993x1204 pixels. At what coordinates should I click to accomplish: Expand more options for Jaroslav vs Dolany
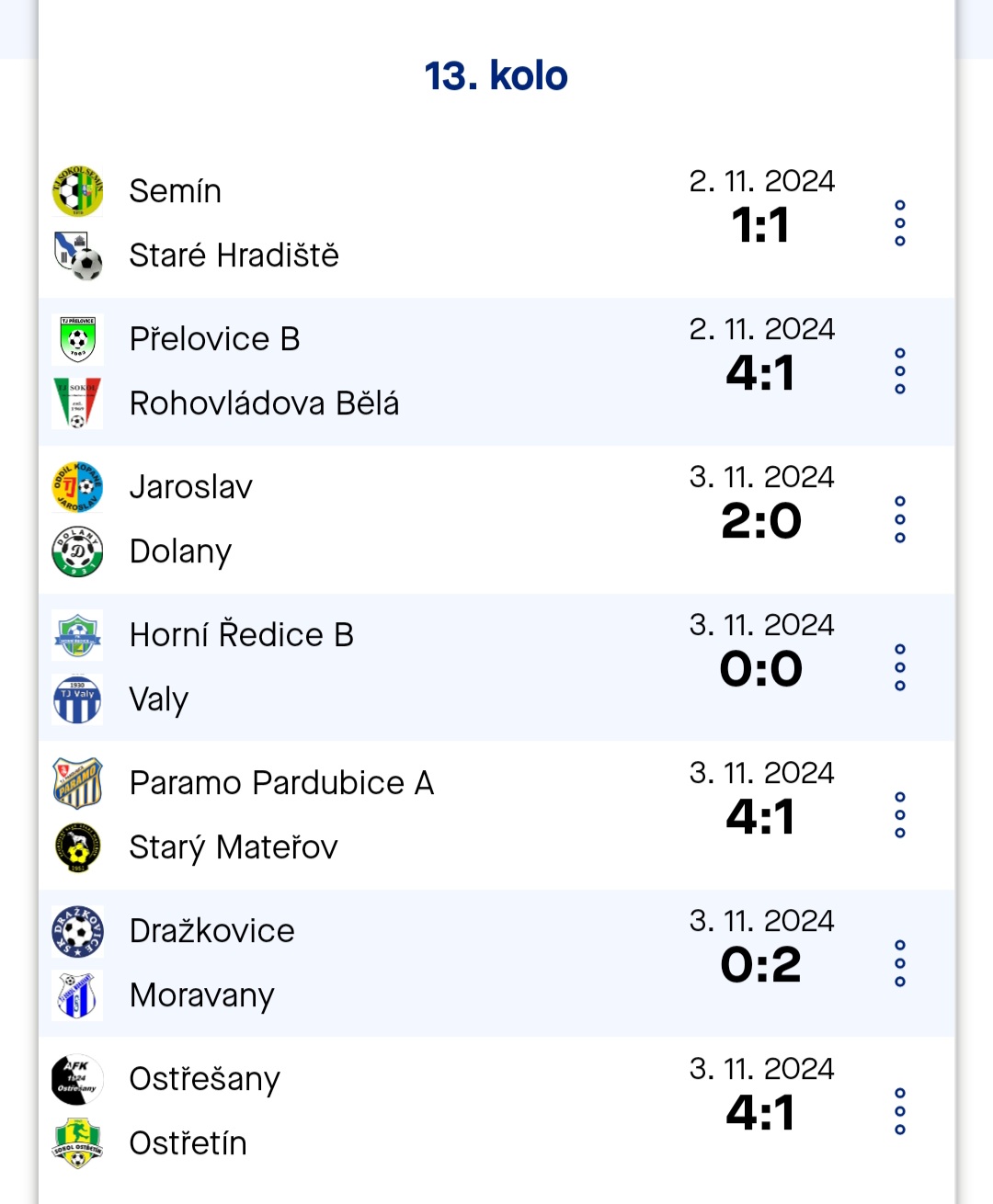(900, 519)
